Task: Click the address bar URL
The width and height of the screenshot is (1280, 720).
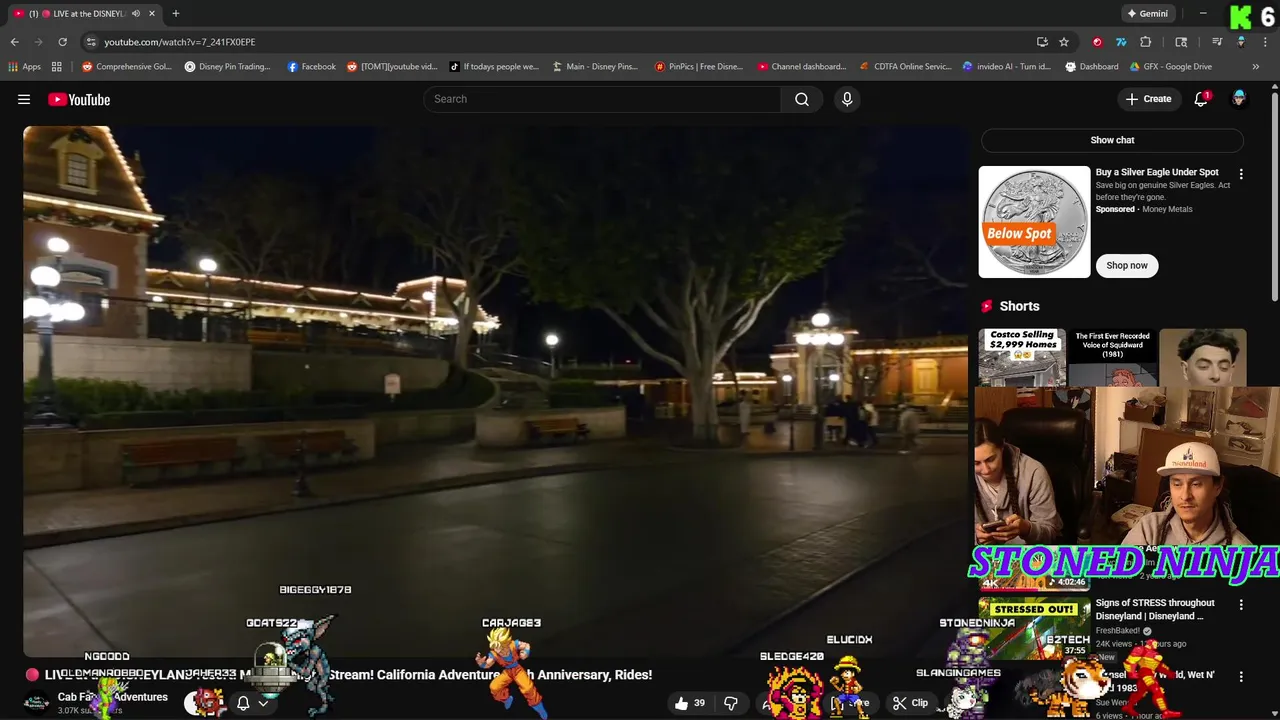Action: [x=180, y=42]
